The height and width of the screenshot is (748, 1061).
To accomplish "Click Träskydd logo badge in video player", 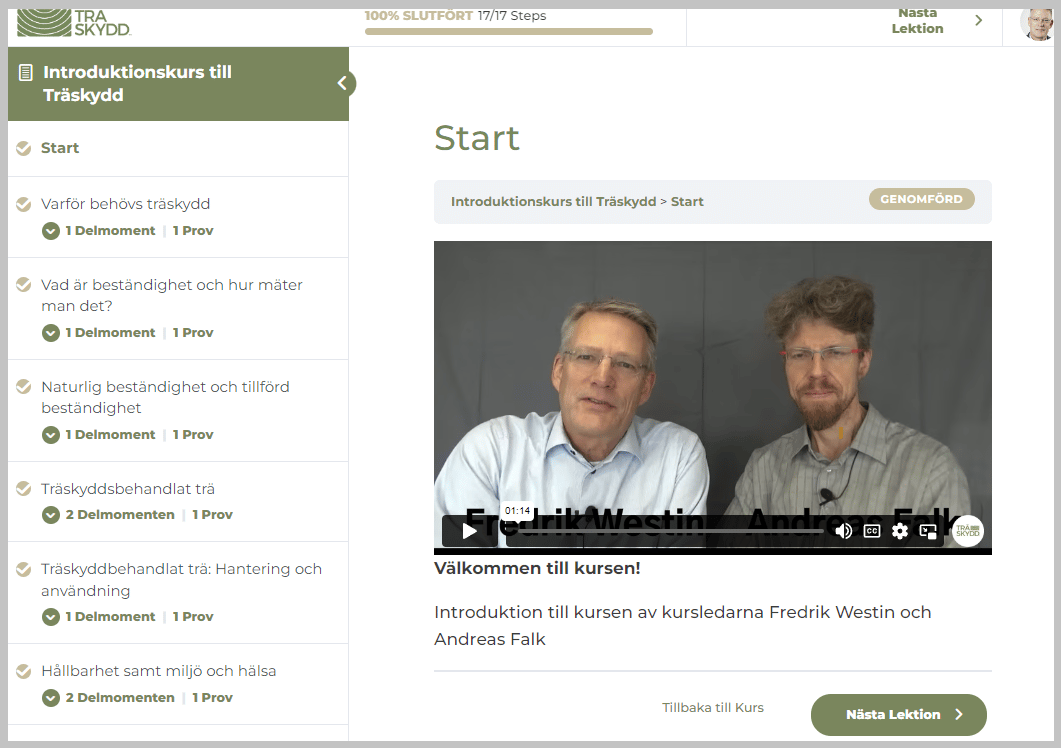I will (967, 531).
